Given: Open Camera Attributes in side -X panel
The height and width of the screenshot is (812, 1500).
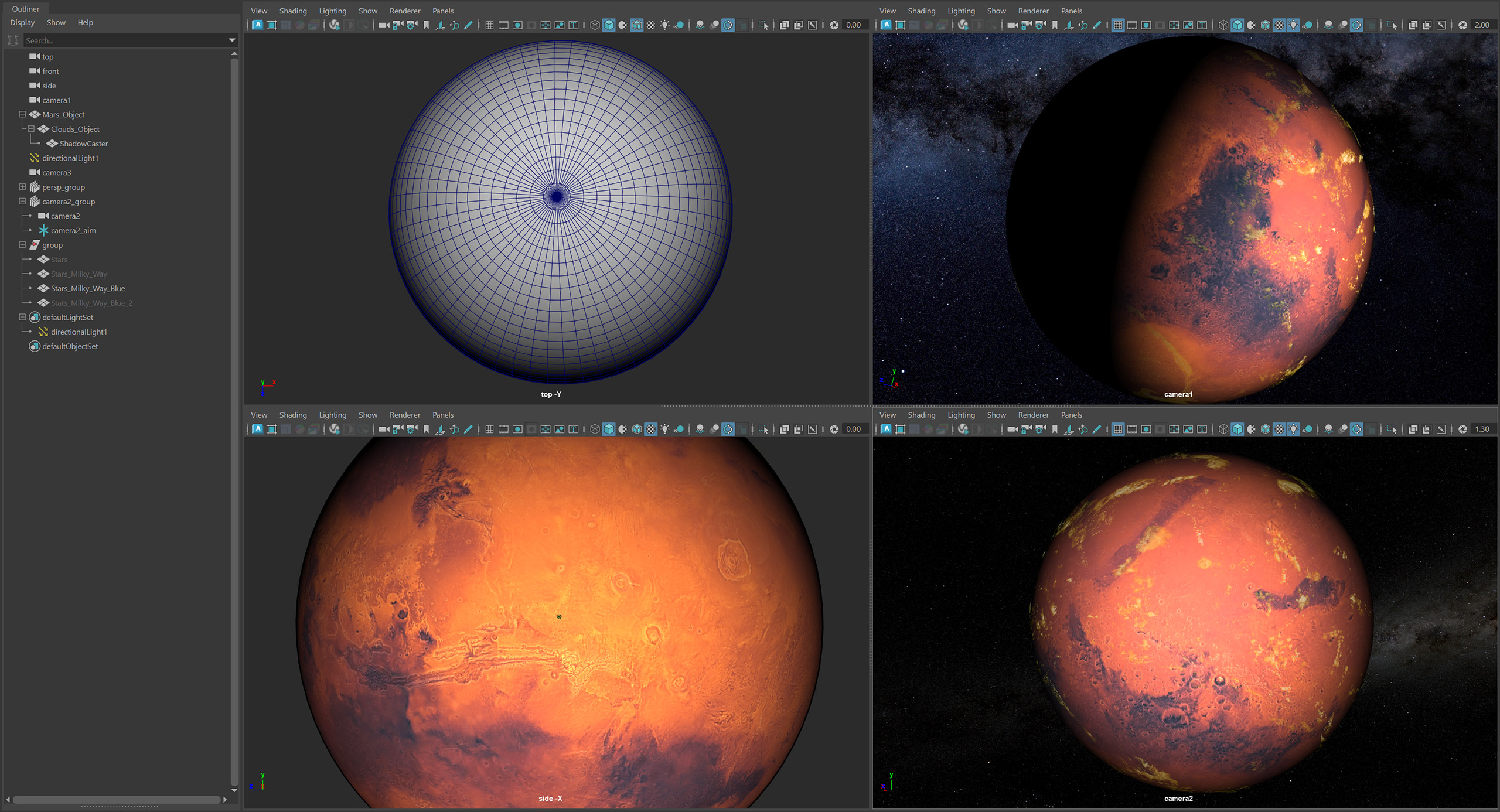Looking at the screenshot, I should 412,429.
